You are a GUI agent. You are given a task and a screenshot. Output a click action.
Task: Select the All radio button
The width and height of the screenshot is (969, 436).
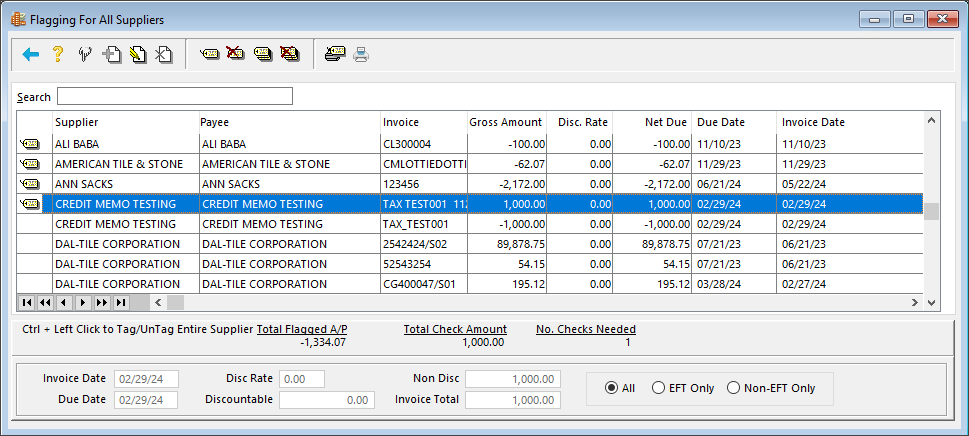(x=611, y=388)
